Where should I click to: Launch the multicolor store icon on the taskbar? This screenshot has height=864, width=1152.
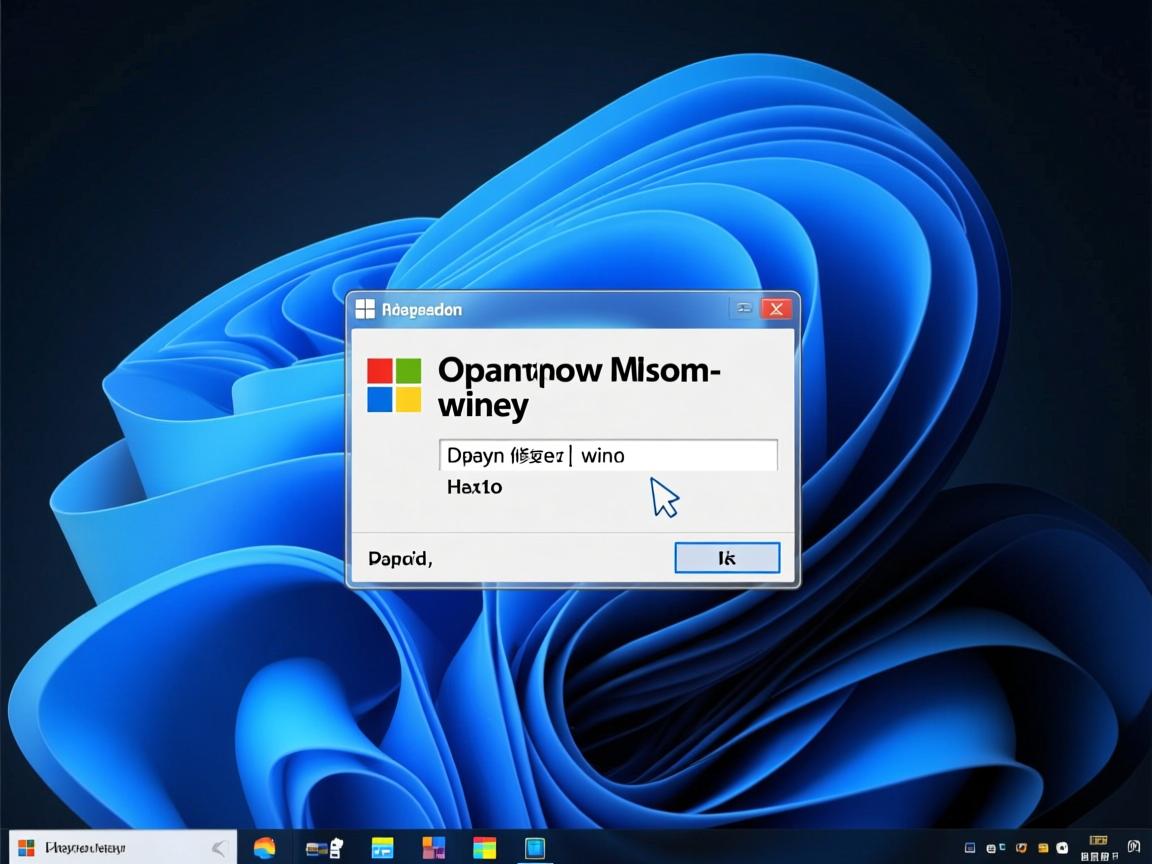485,848
